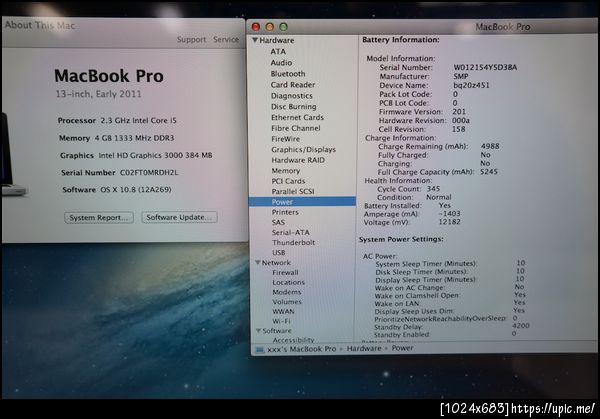Select Locations under Network
Screen dimensions: 600x419
point(289,282)
